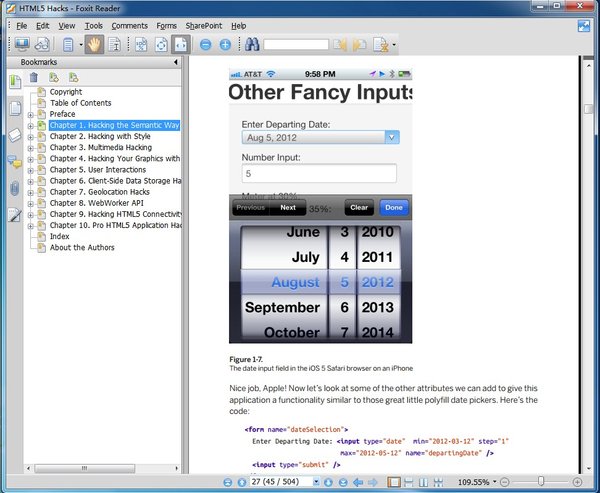Select the Hand tool
600x493 pixels.
(x=94, y=44)
